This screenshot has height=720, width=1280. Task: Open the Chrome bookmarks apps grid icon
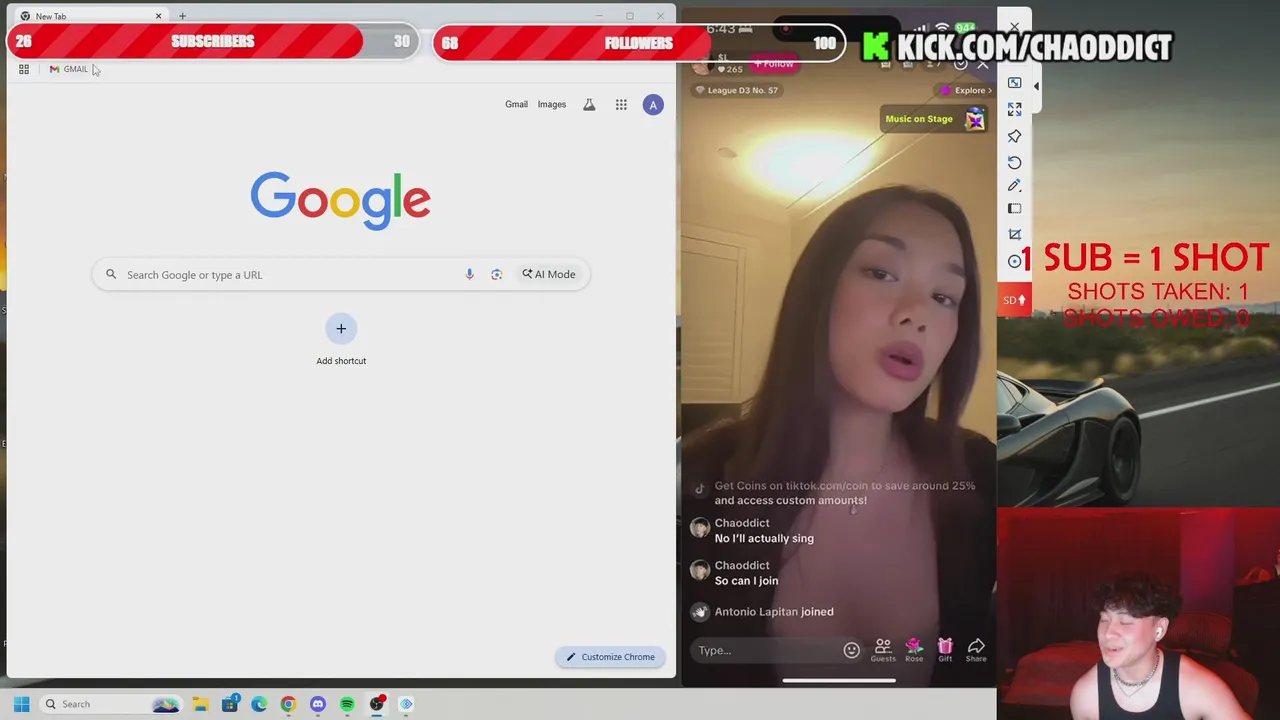tap(24, 69)
